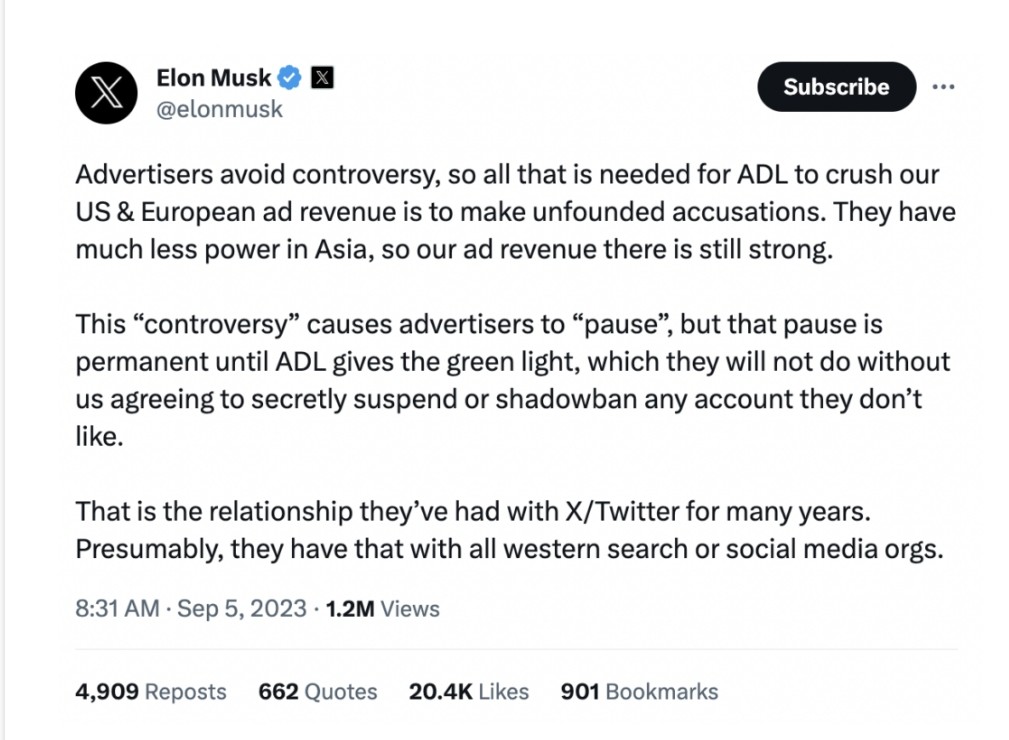Click the 1.2M Views count
This screenshot has width=1009, height=740.
pyautogui.click(x=382, y=608)
